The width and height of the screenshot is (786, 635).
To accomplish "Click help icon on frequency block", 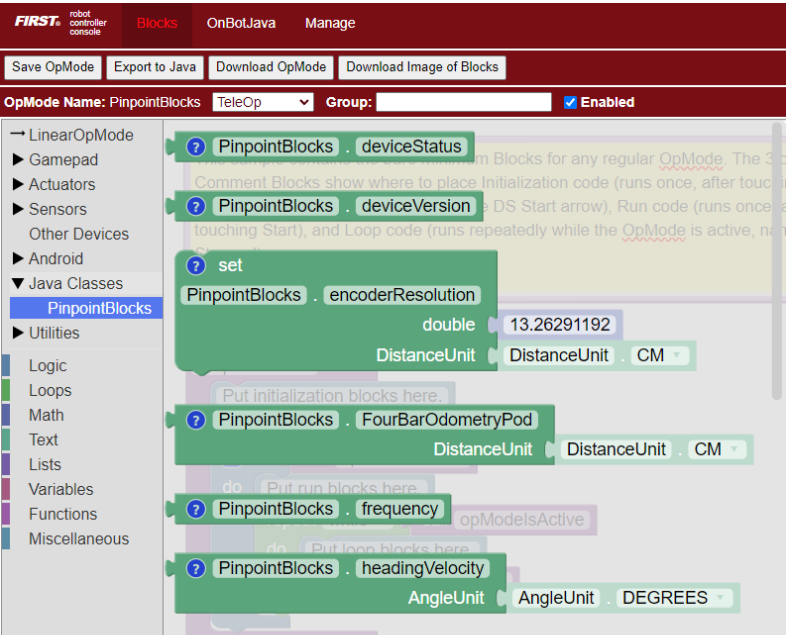I will [197, 509].
